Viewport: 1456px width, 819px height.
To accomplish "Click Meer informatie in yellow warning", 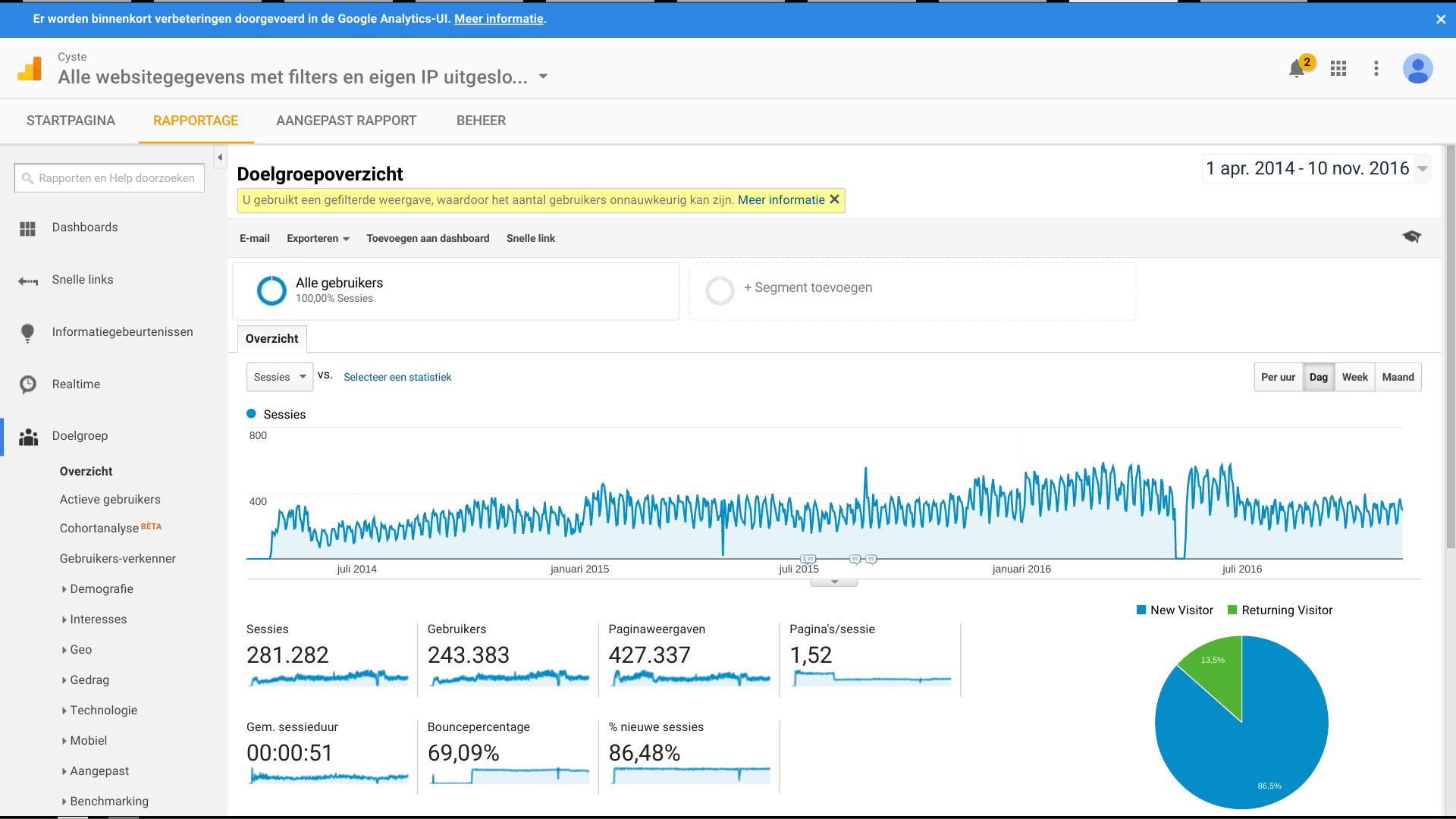I will [781, 200].
